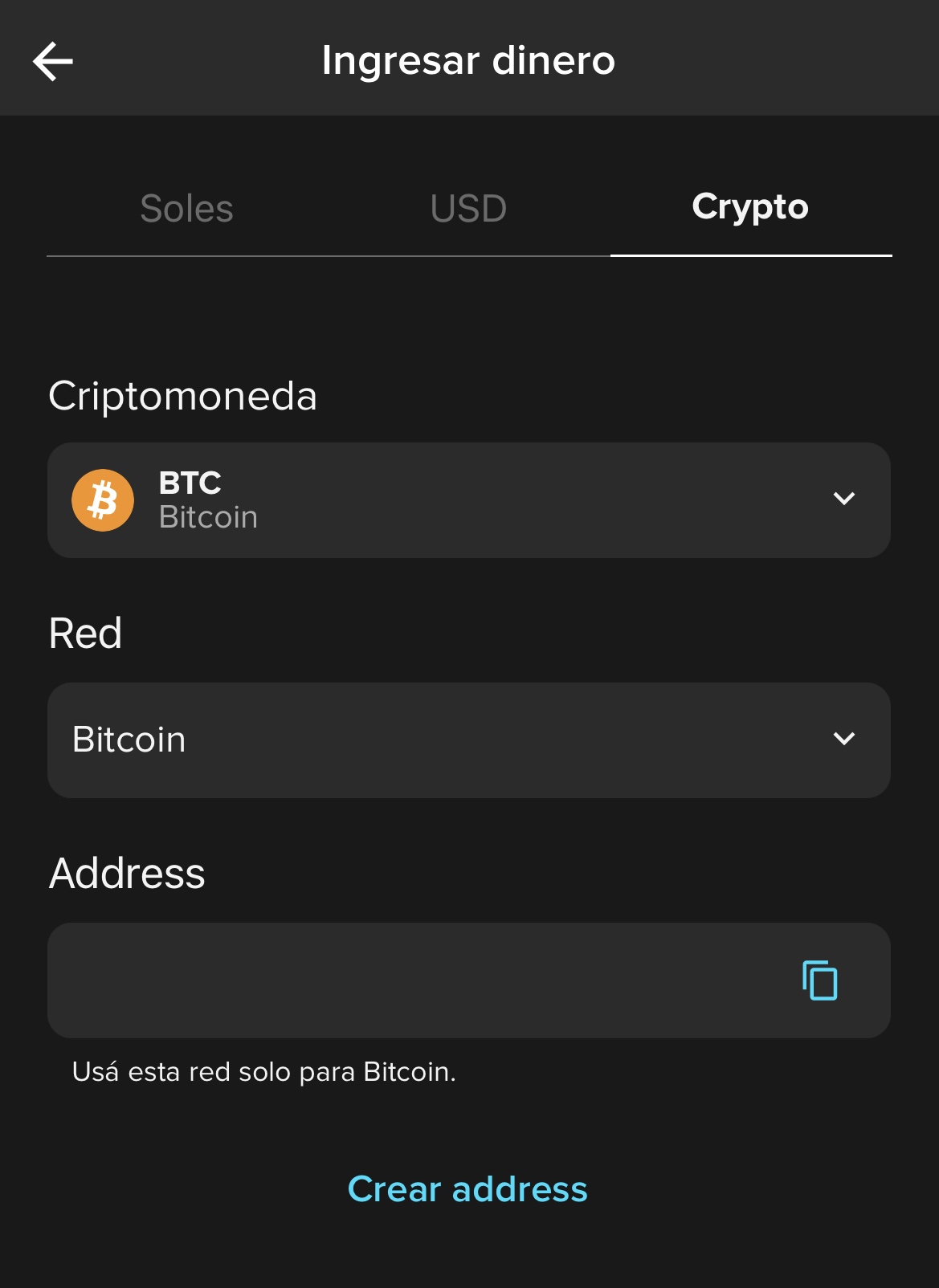Screen dimensions: 939x1288
Task: Tap the gray Bitcoin subtitle under BTC
Action: coord(208,517)
